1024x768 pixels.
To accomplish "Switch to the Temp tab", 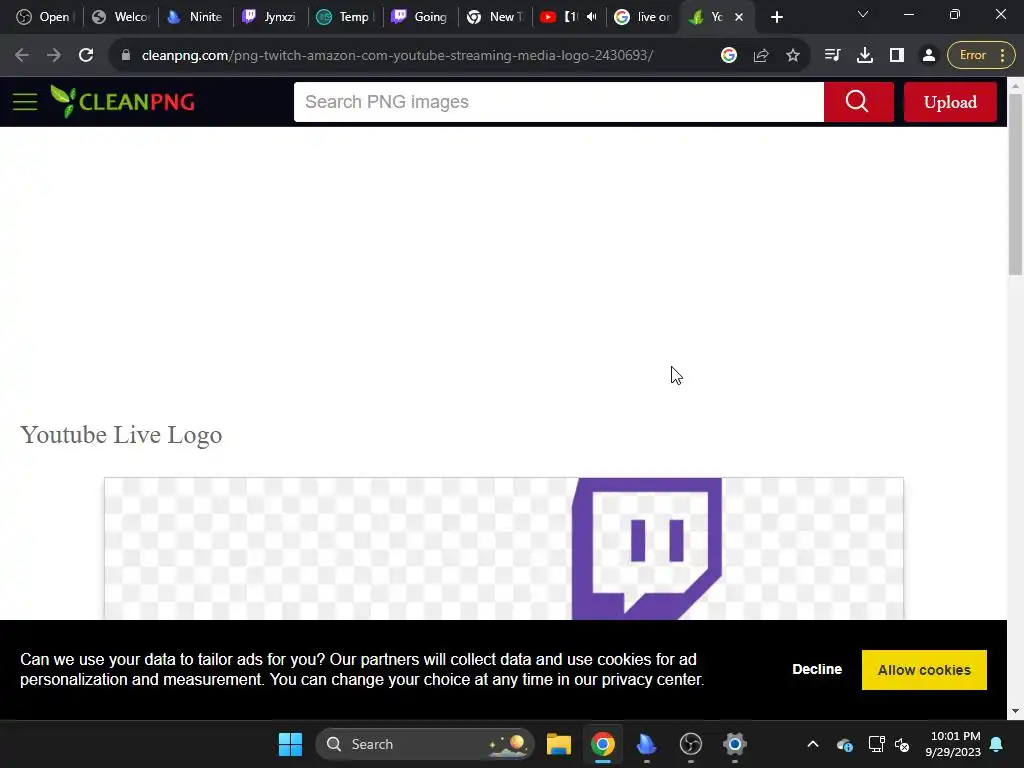I will coord(345,17).
